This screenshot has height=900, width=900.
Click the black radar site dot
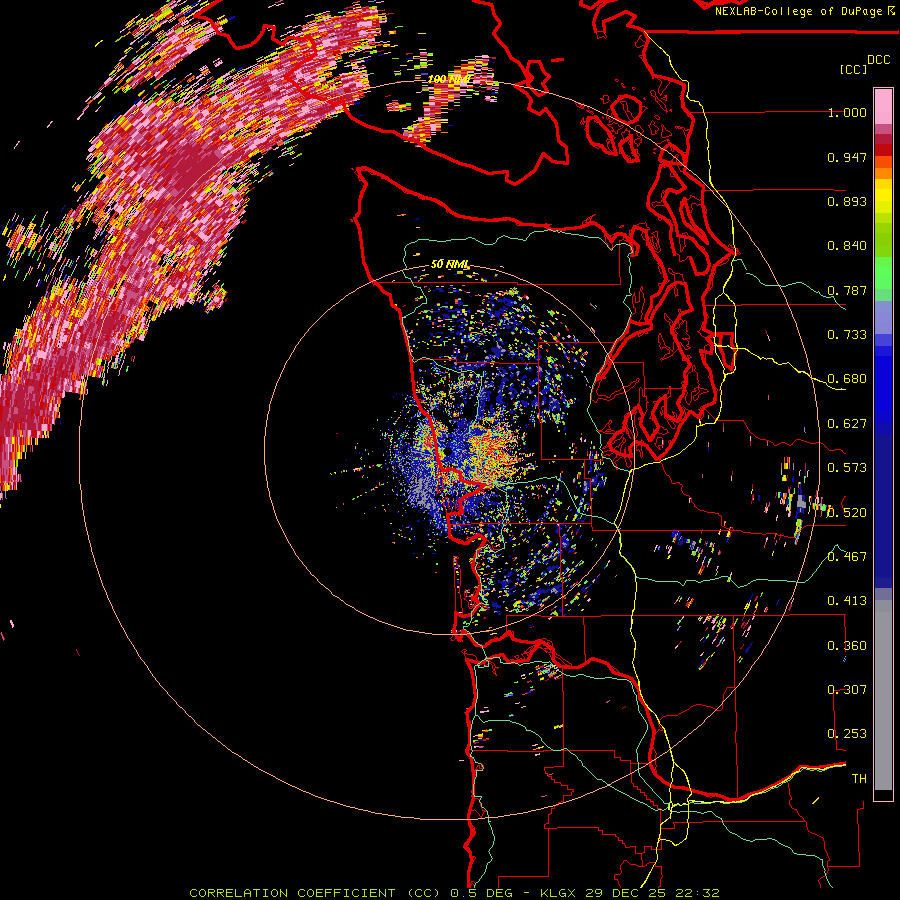click(447, 452)
